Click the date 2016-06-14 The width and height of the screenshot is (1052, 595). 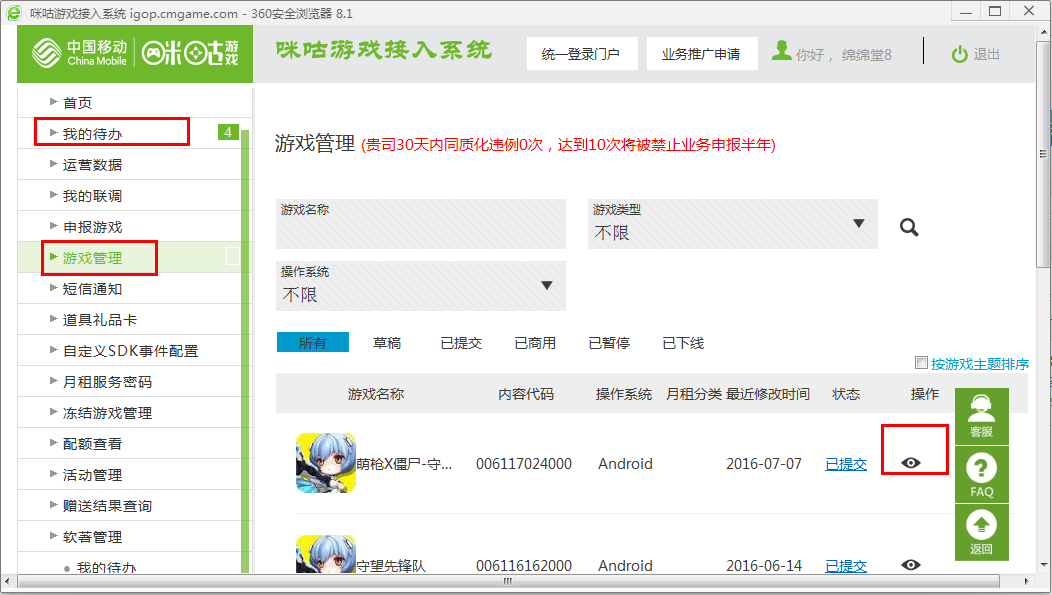(764, 565)
